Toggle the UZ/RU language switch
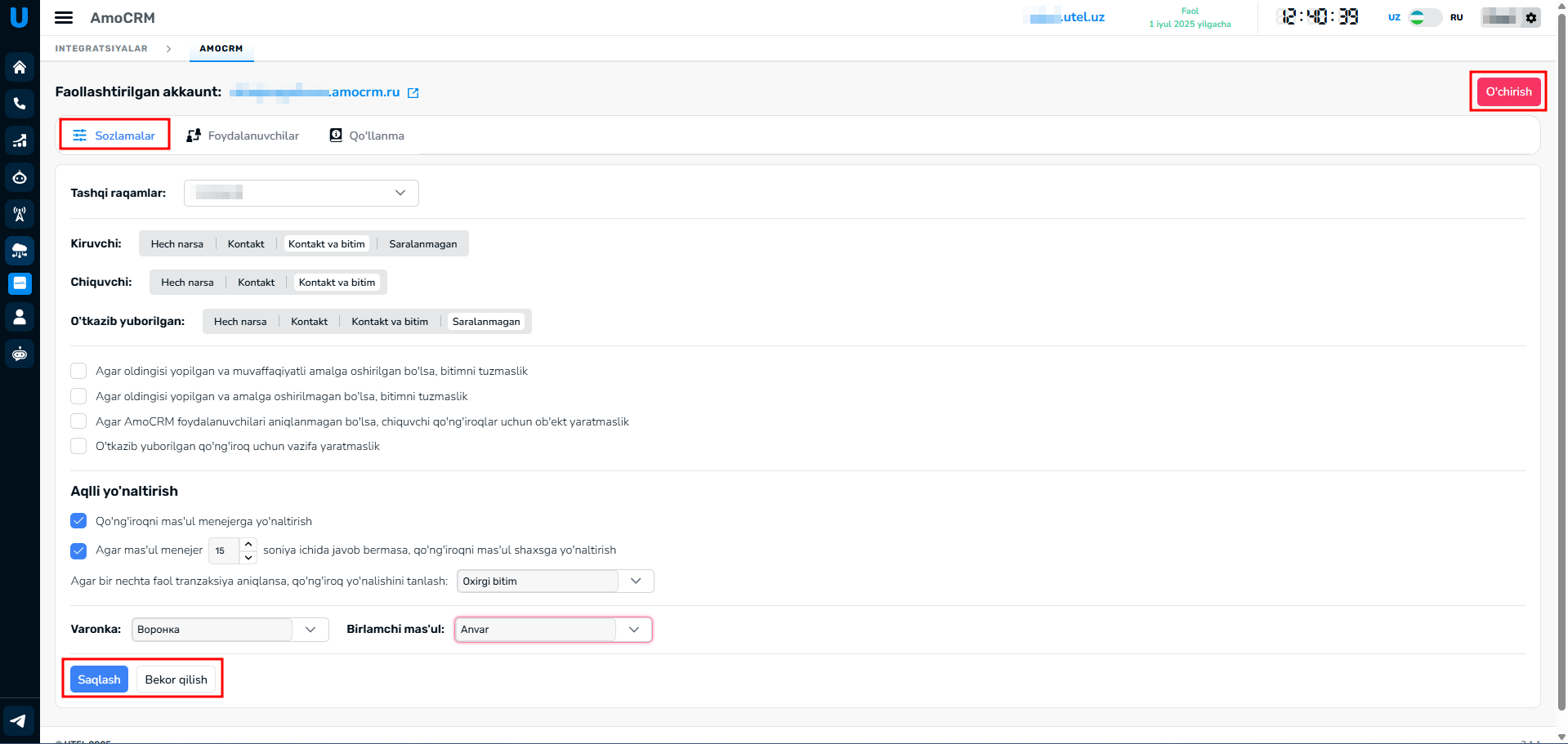Image resolution: width=1568 pixels, height=744 pixels. [x=1425, y=18]
